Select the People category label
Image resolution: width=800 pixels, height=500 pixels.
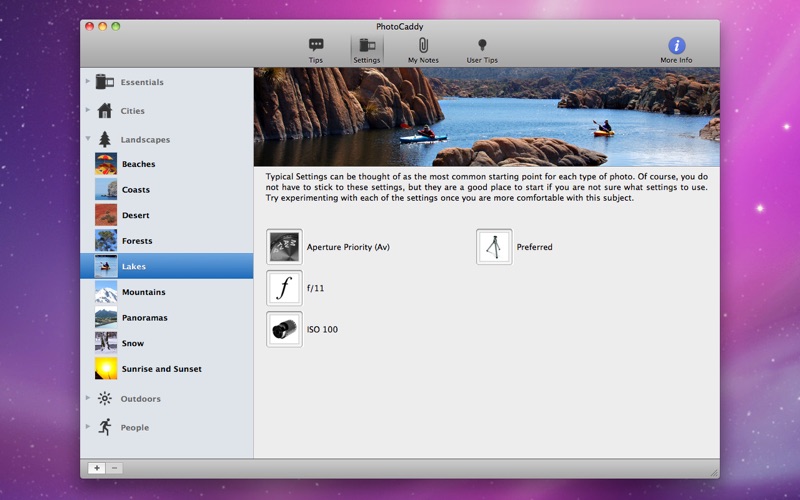coord(135,428)
